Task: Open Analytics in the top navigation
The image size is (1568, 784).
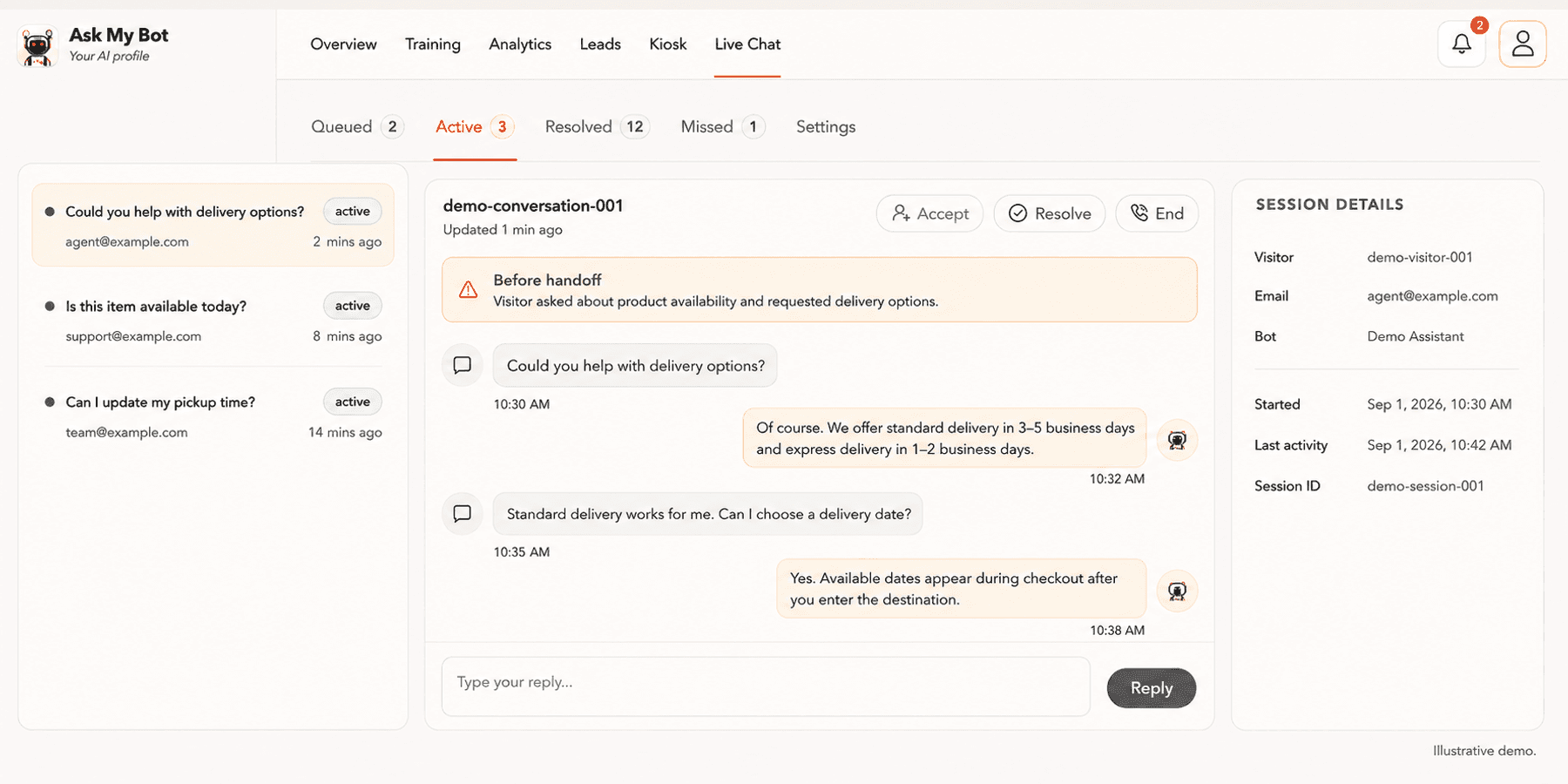Action: (520, 44)
